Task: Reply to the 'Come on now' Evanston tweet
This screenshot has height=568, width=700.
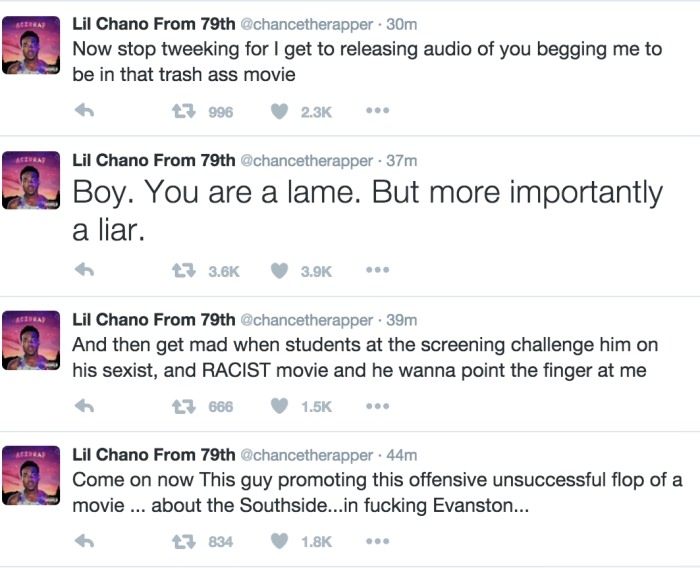Action: [x=85, y=541]
